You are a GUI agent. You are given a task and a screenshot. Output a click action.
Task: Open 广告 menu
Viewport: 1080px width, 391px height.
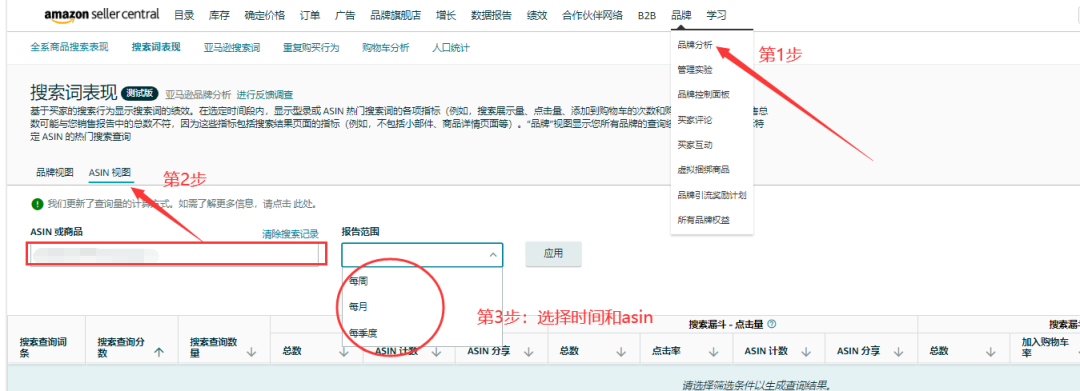coord(345,15)
